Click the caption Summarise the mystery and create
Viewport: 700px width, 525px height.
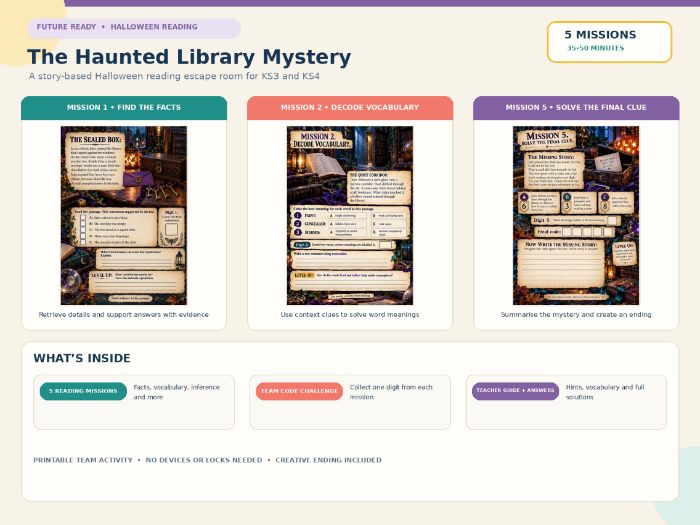[x=576, y=315]
